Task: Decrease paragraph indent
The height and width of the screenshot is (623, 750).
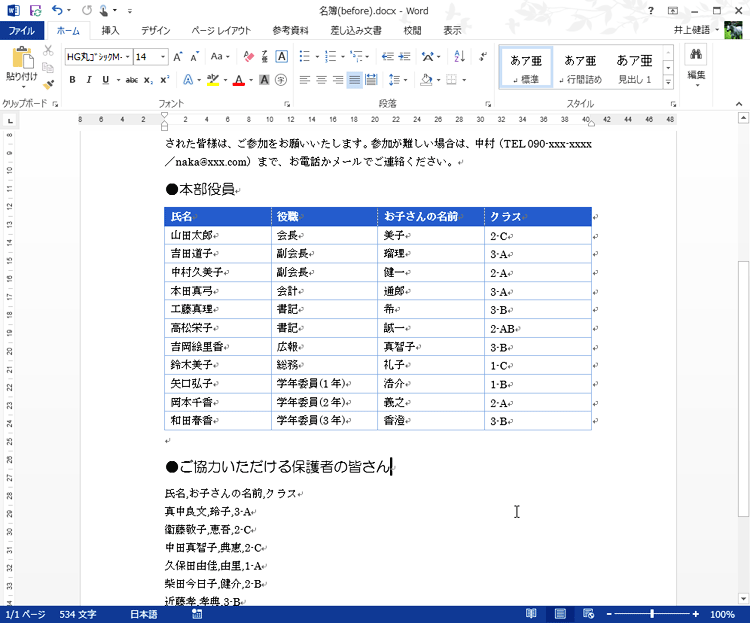Action: pyautogui.click(x=387, y=57)
